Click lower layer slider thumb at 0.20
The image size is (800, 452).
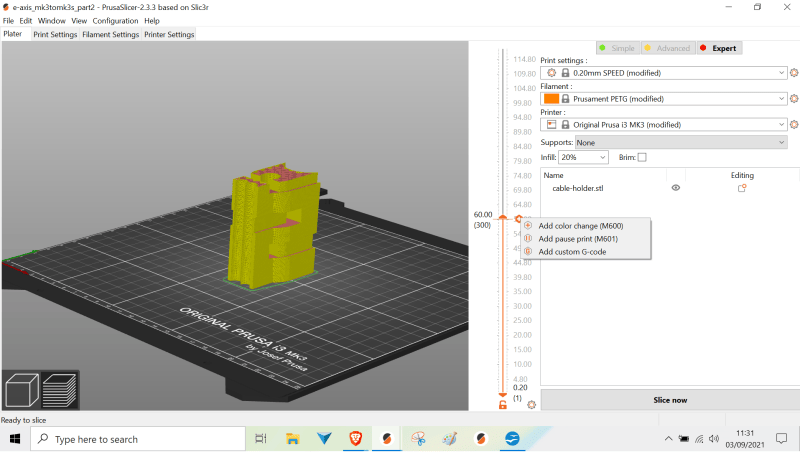(503, 394)
